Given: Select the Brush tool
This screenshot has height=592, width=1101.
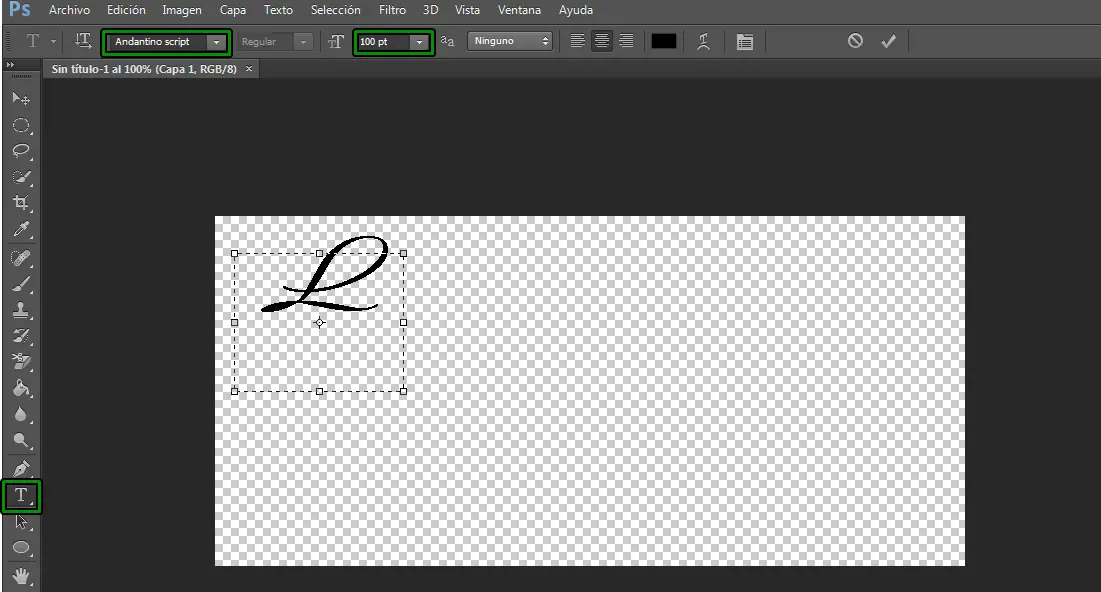Looking at the screenshot, I should (21, 284).
